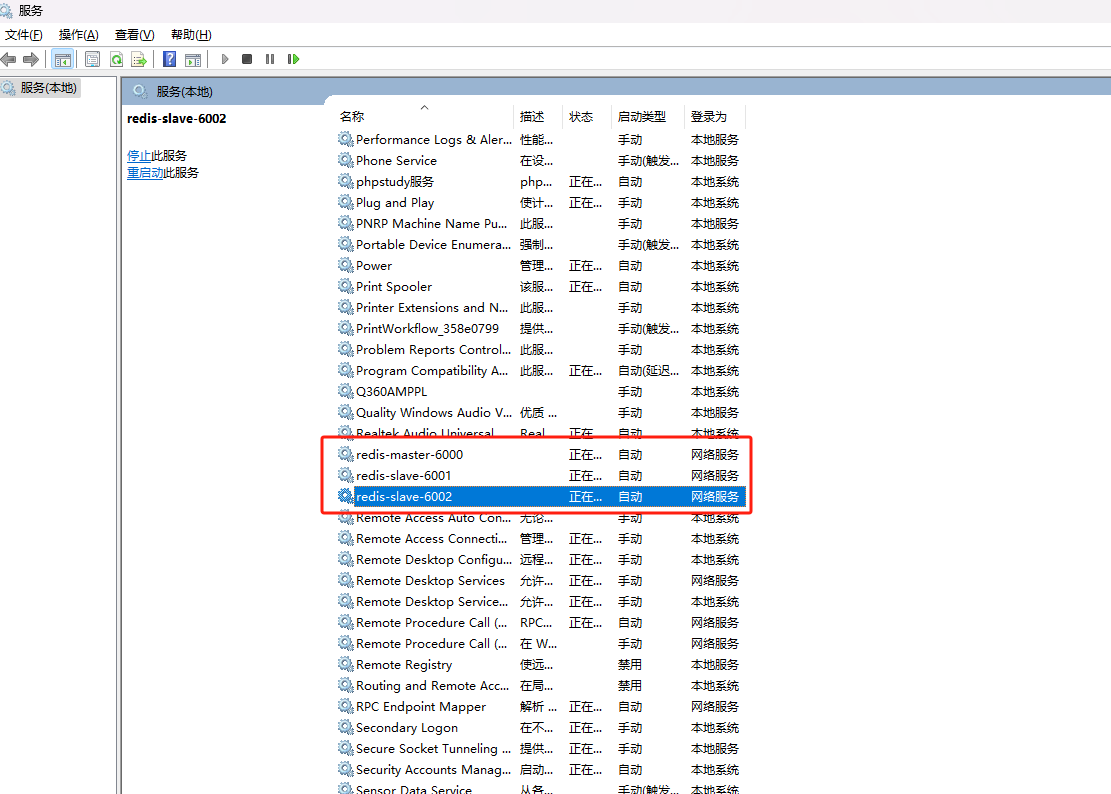The width and height of the screenshot is (1111, 794).
Task: Click the gear icon beside Q360AMPPL
Action: [346, 392]
